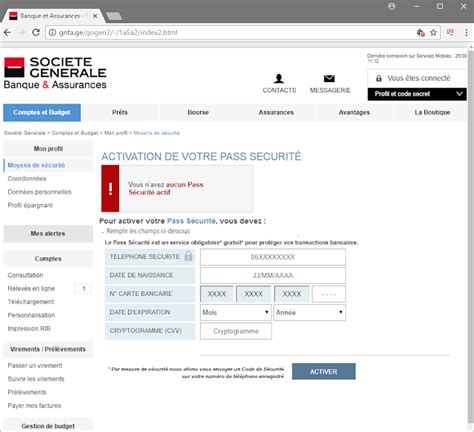Viewport: 474px width, 432px height.
Task: Select La Boutique tab
Action: pyautogui.click(x=432, y=112)
